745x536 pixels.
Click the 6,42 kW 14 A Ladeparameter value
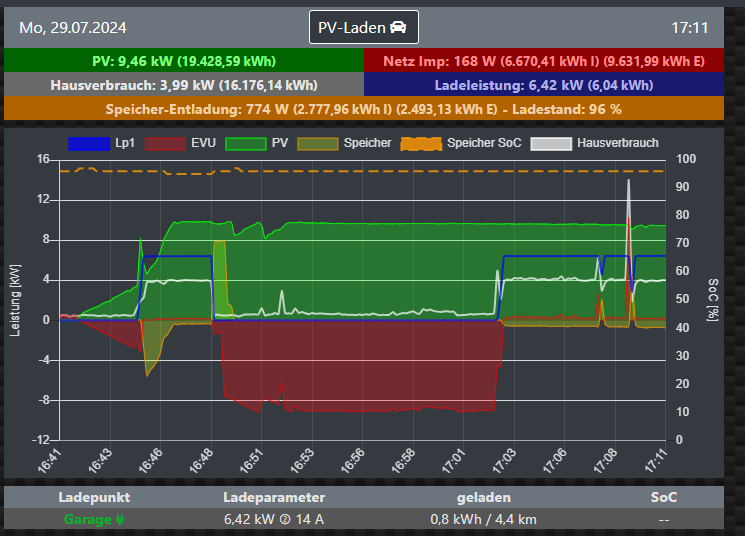tap(273, 519)
